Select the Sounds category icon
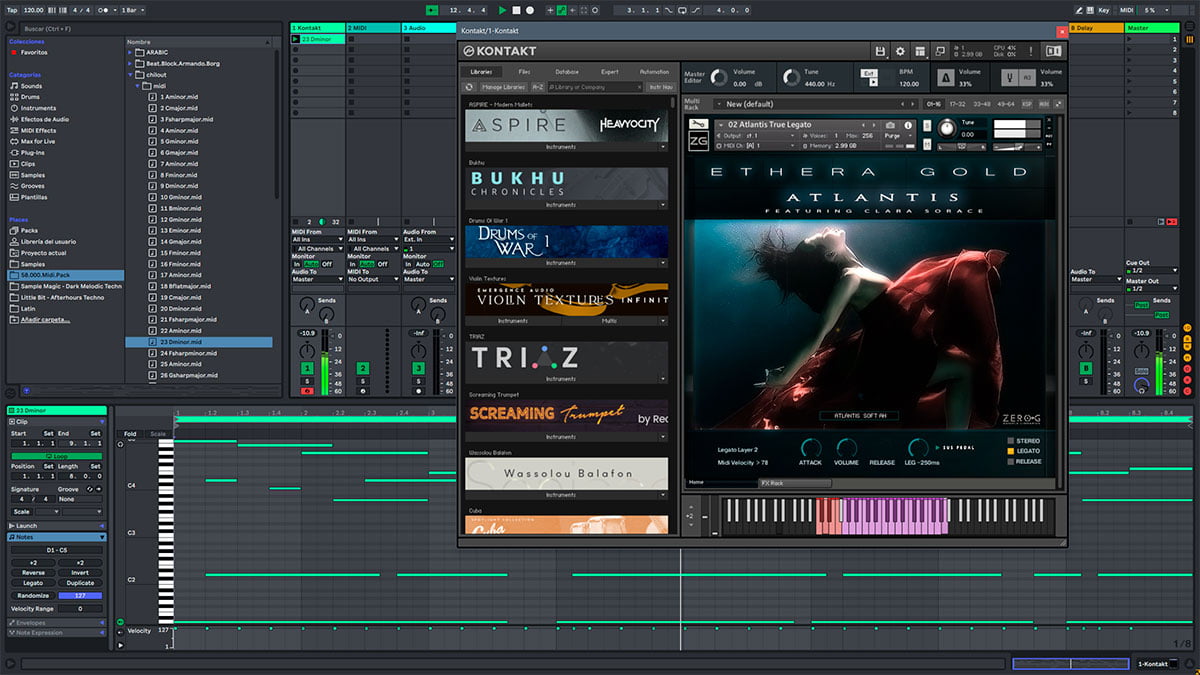The height and width of the screenshot is (675, 1200). click(14, 86)
